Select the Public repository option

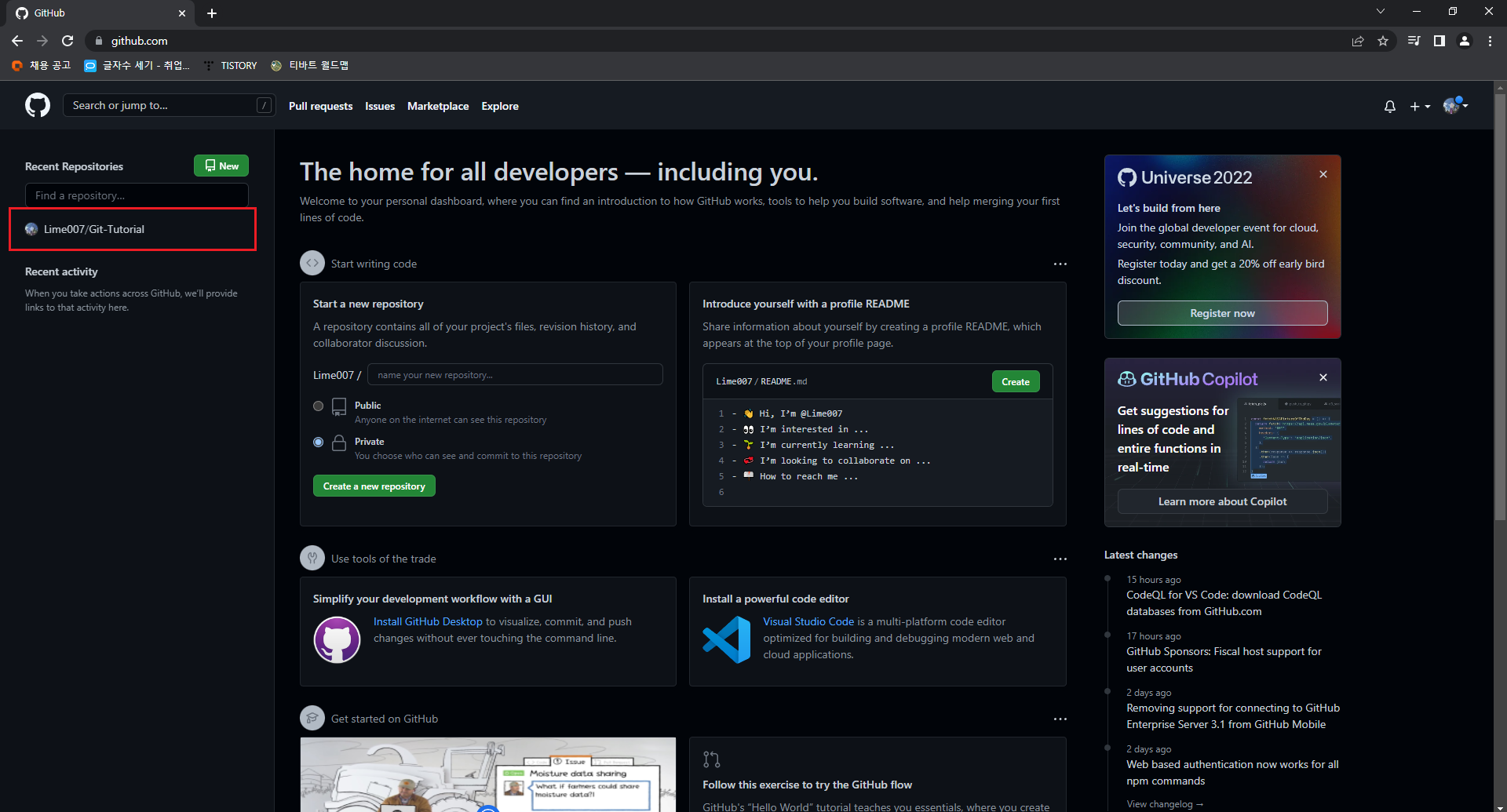318,406
